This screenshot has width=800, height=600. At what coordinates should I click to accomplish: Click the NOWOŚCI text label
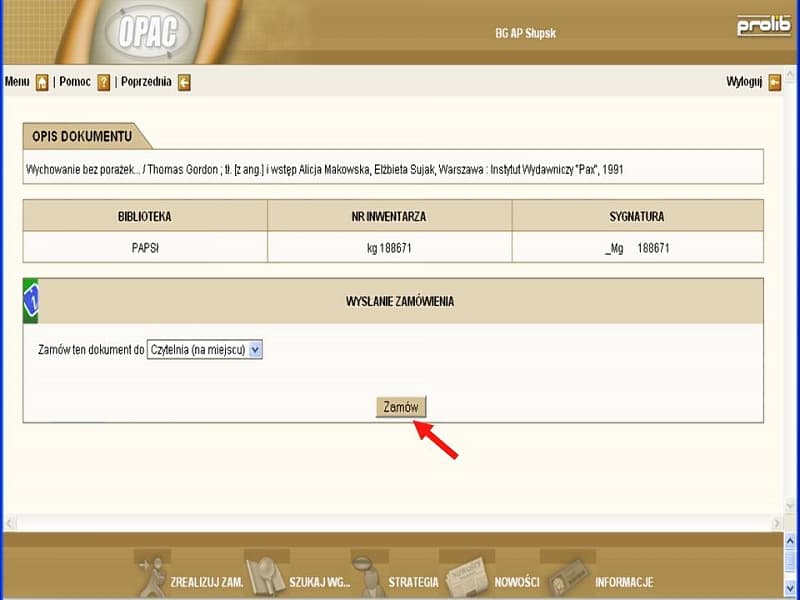pos(517,583)
